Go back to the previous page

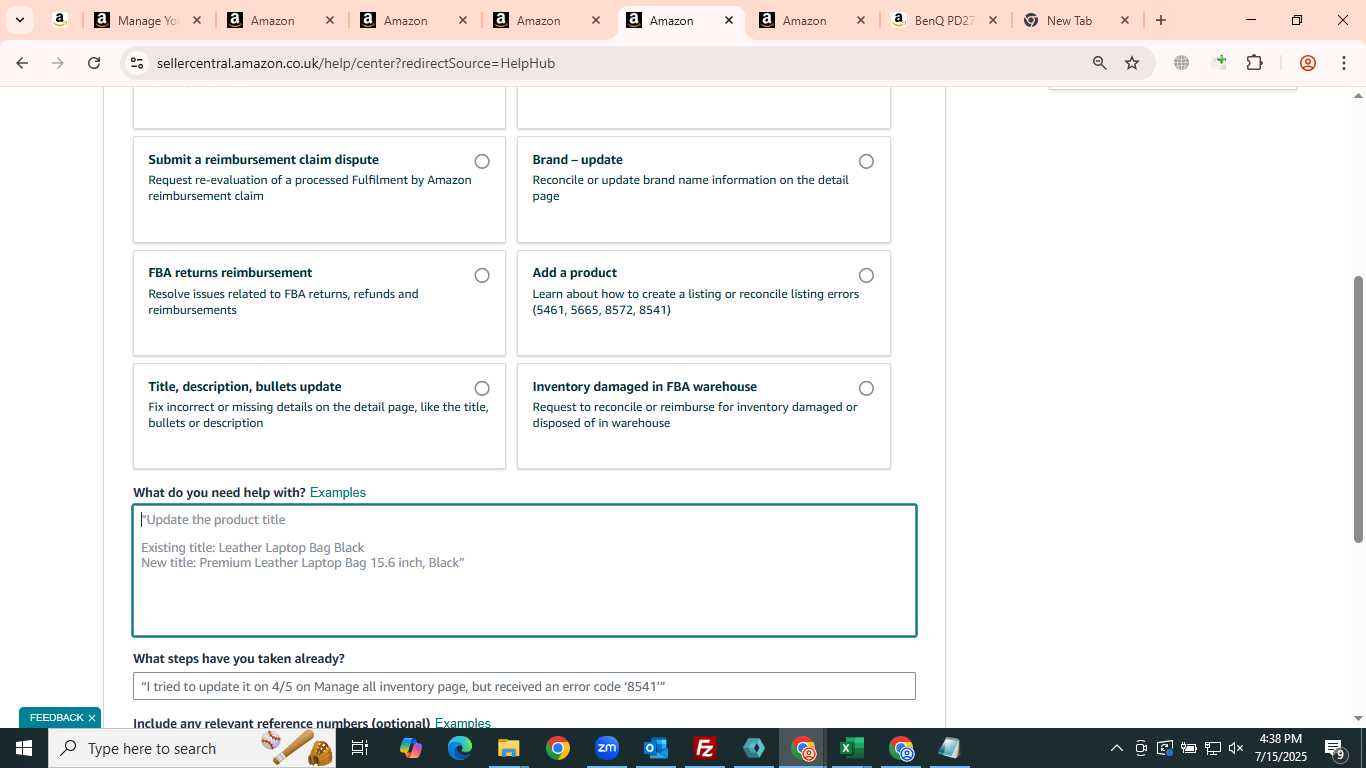click(x=22, y=63)
